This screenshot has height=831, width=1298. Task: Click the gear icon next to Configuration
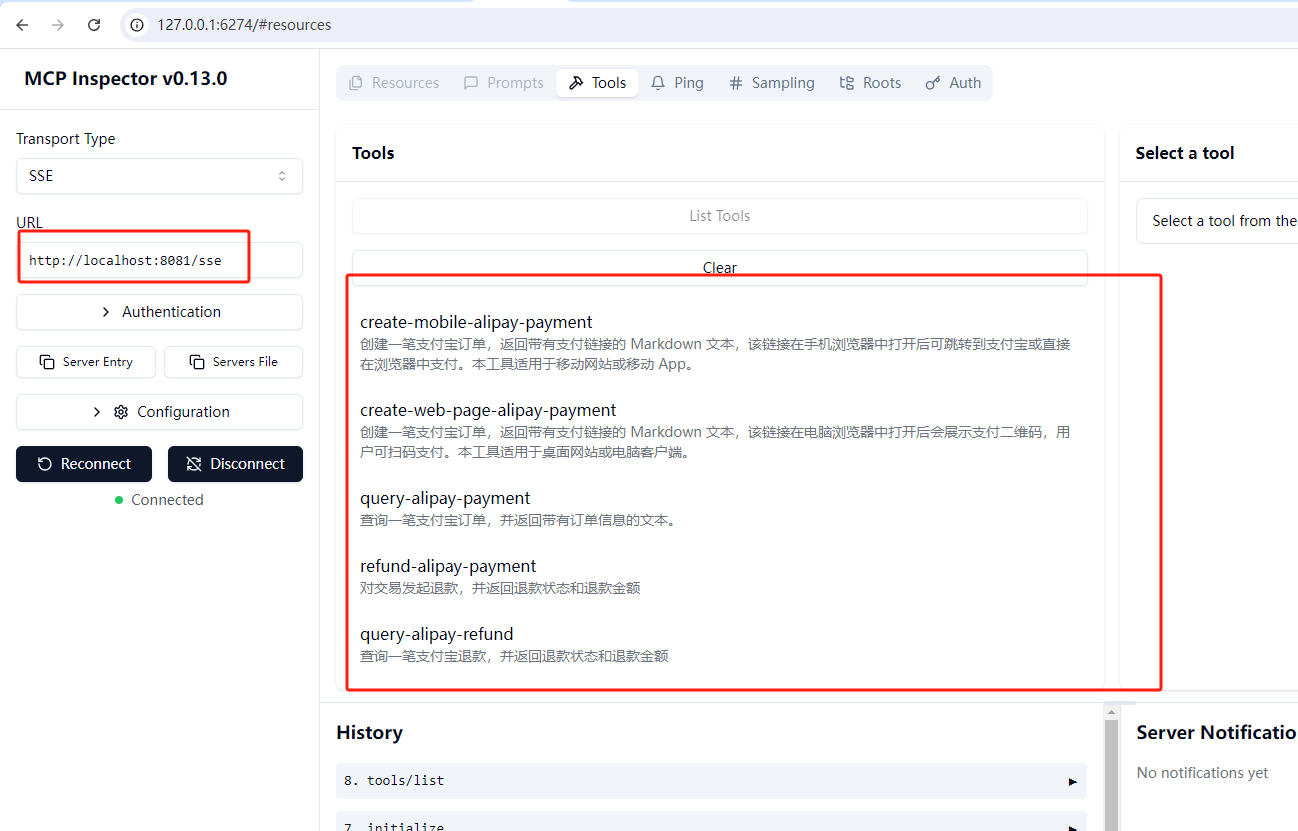pyautogui.click(x=120, y=411)
